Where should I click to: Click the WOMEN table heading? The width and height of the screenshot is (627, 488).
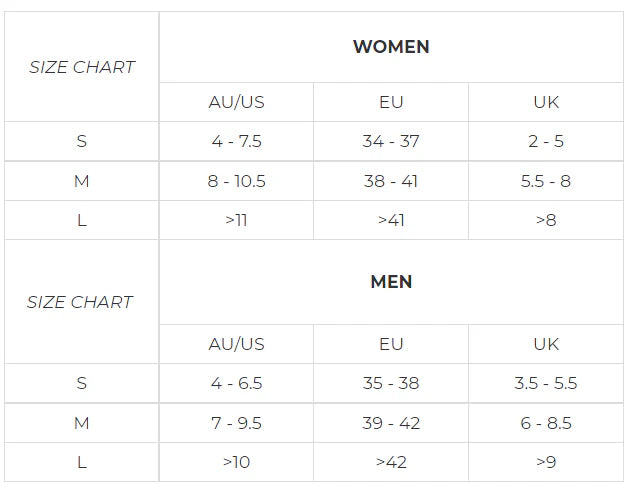coord(391,47)
